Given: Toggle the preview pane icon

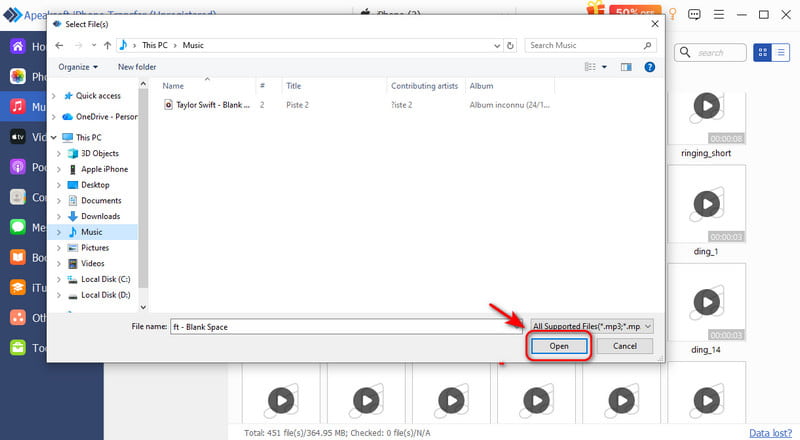Looking at the screenshot, I should click(626, 67).
